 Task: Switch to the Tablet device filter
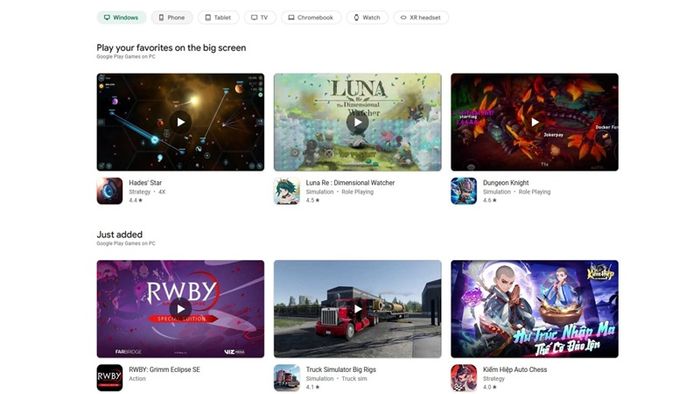218,17
